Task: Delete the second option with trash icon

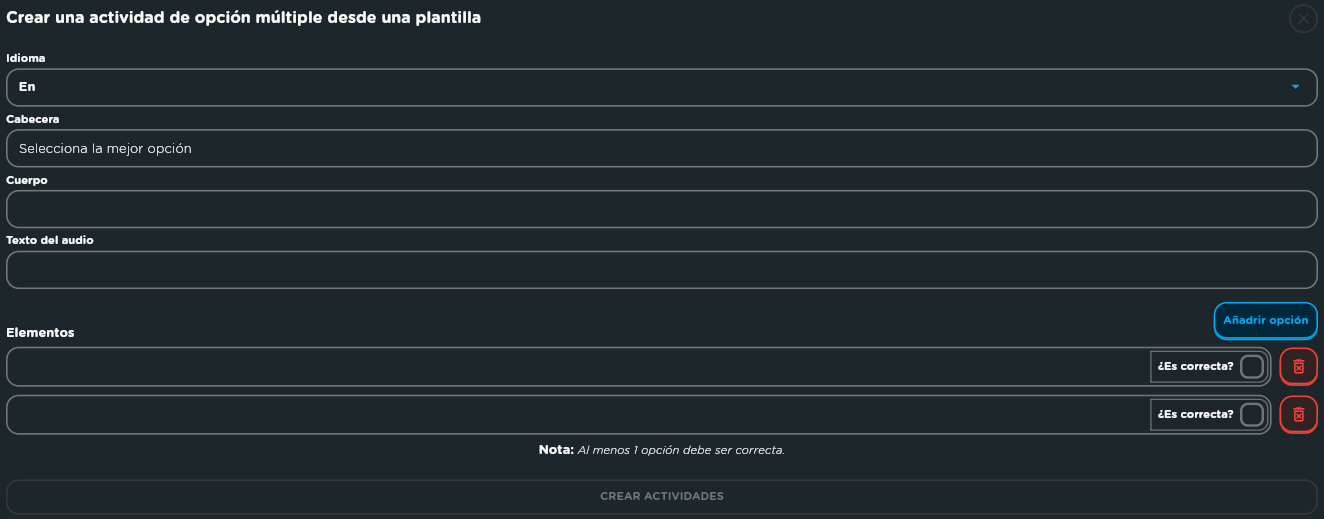Action: 1298,414
